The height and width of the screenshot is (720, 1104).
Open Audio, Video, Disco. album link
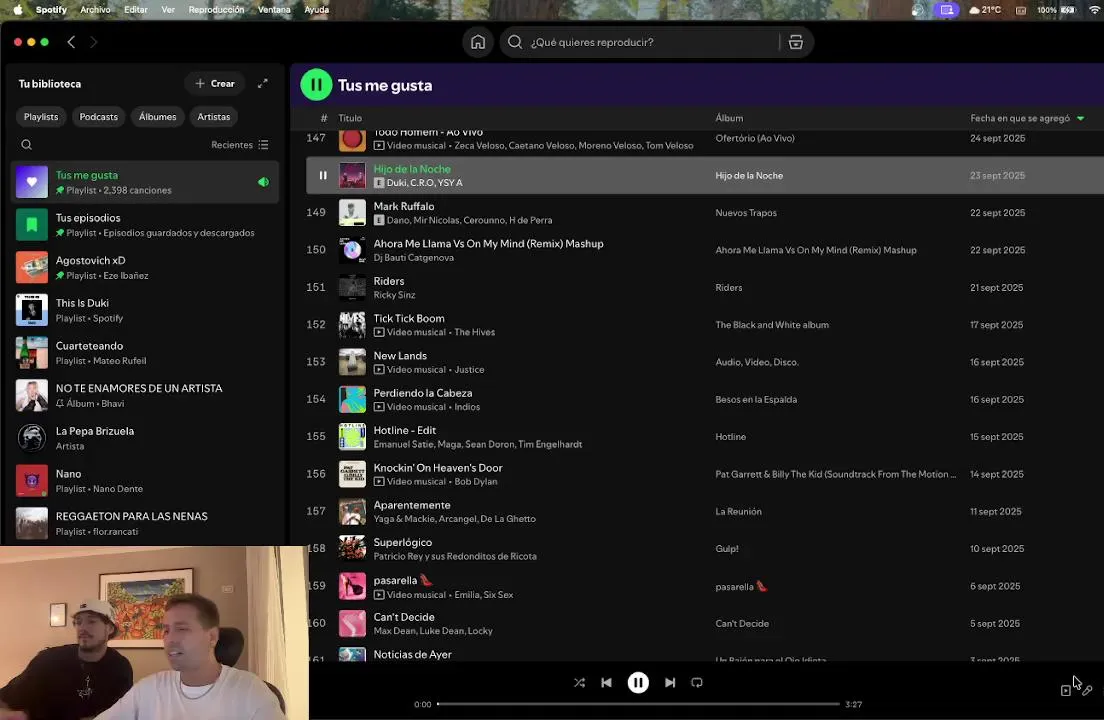point(756,362)
